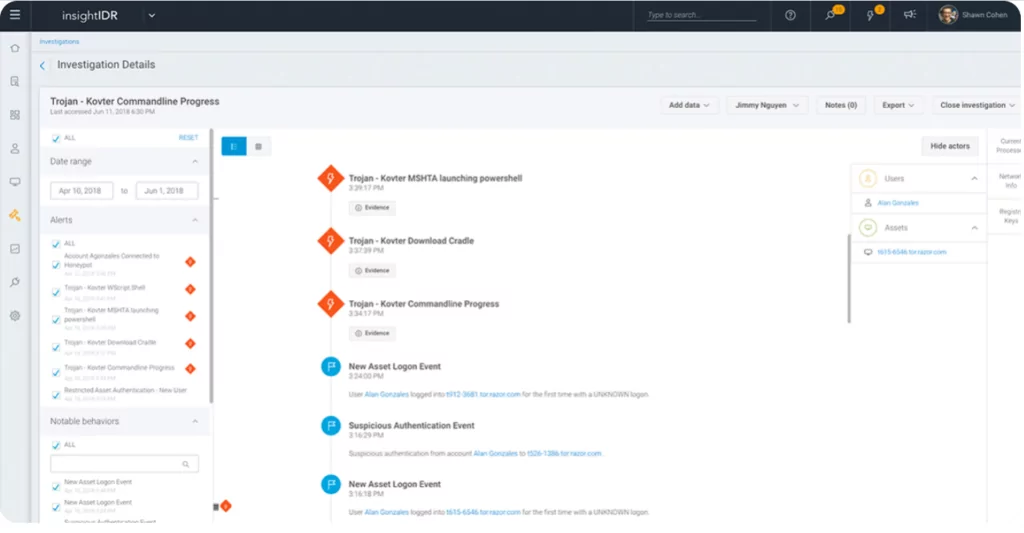
Task: Collapse the Users actors panel
Action: click(974, 178)
